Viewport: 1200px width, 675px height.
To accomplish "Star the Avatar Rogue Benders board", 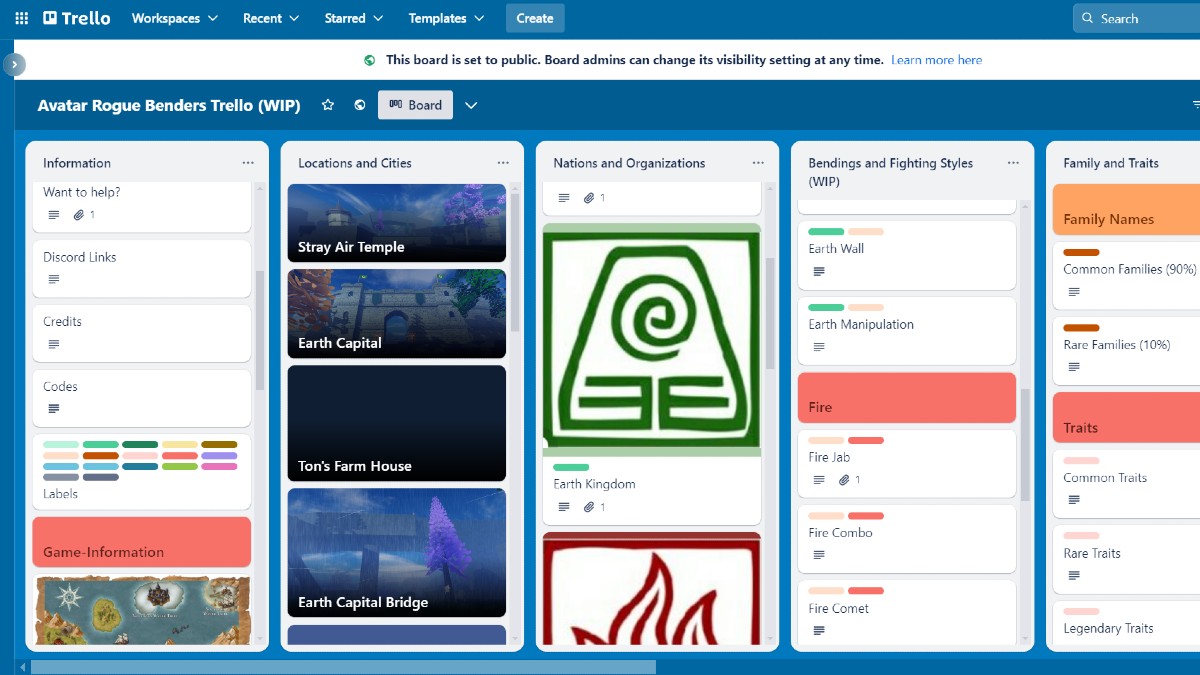I will coord(328,104).
